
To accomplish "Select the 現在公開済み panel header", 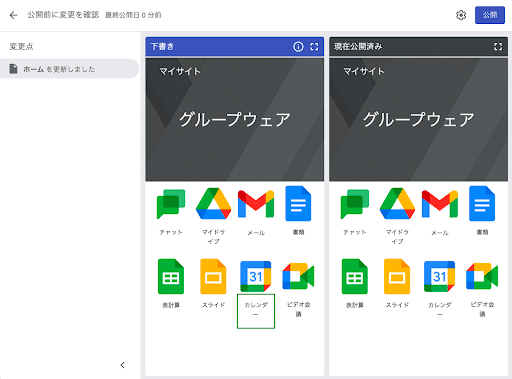I will pyautogui.click(x=418, y=47).
